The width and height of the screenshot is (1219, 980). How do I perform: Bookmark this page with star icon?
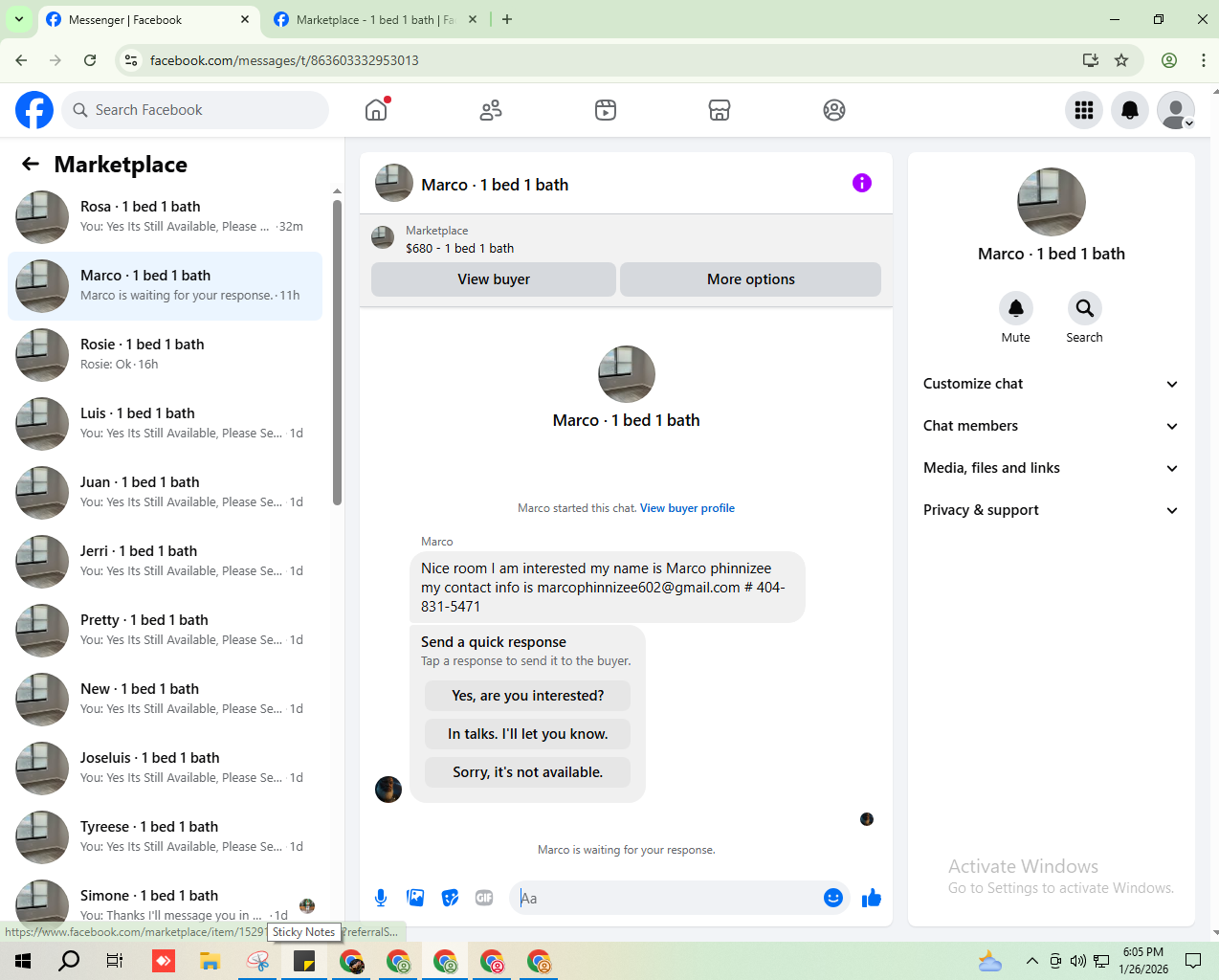click(x=1121, y=60)
